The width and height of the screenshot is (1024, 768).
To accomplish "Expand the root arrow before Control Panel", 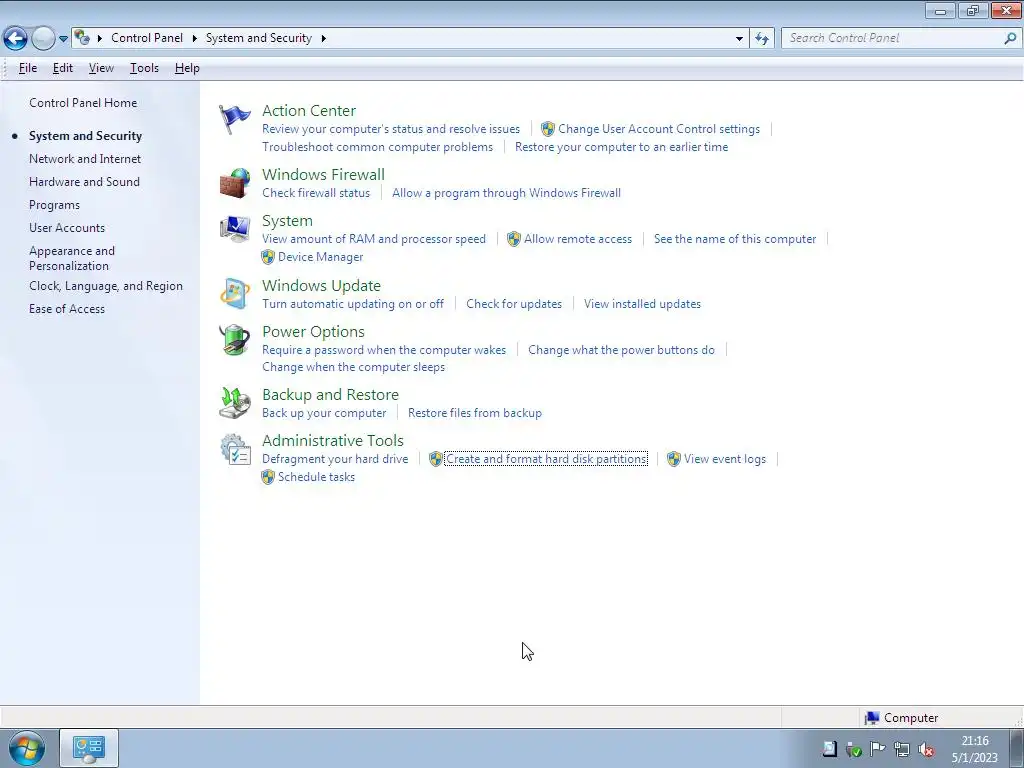I will tap(100, 39).
